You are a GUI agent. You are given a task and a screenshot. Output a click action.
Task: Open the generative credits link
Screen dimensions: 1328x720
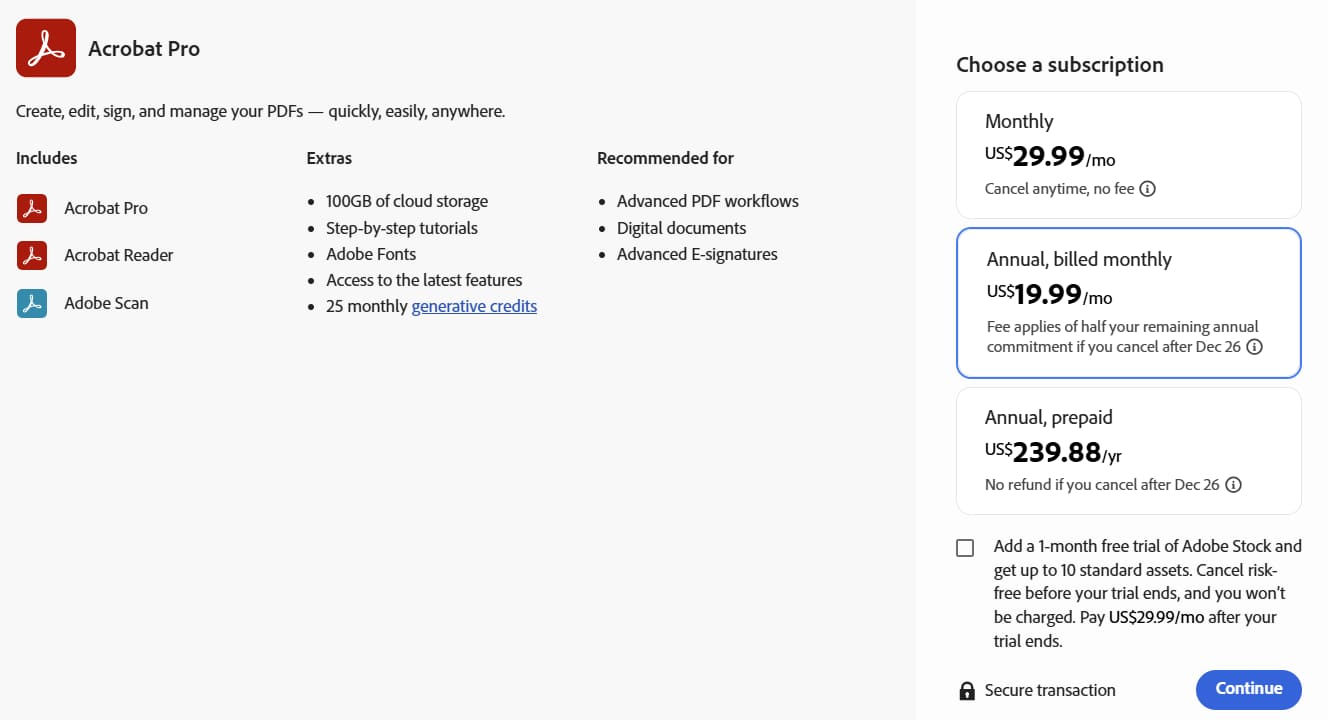(x=474, y=306)
